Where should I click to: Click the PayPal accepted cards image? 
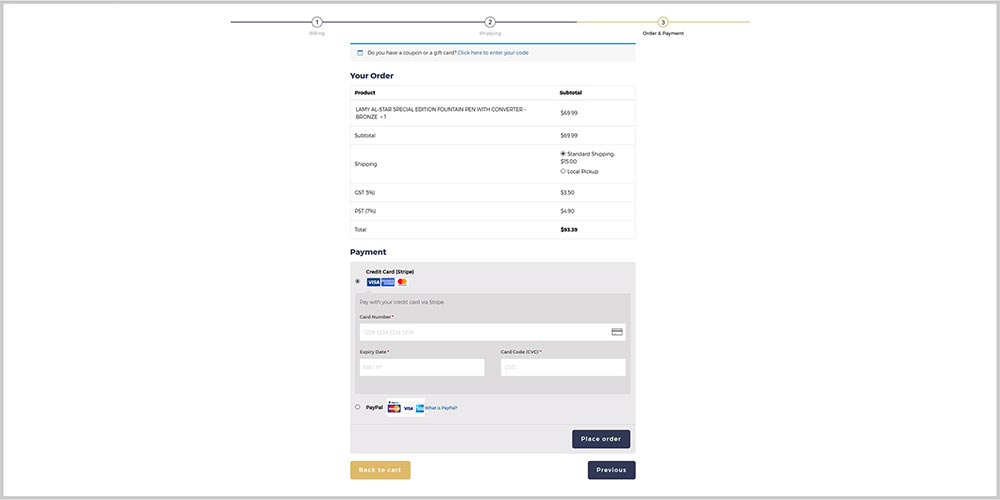coord(406,407)
